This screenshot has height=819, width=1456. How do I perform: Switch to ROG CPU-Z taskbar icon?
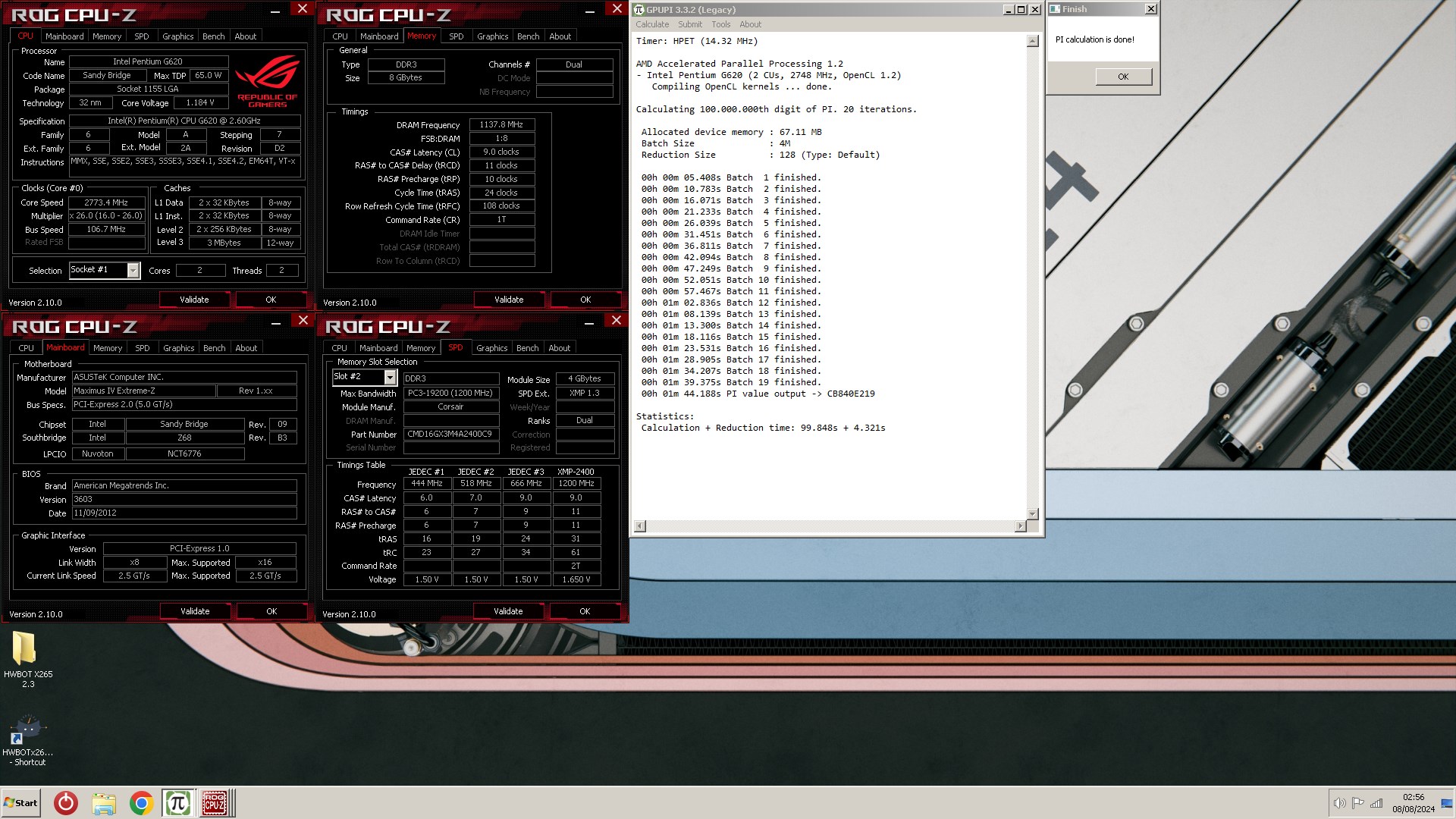[x=215, y=803]
